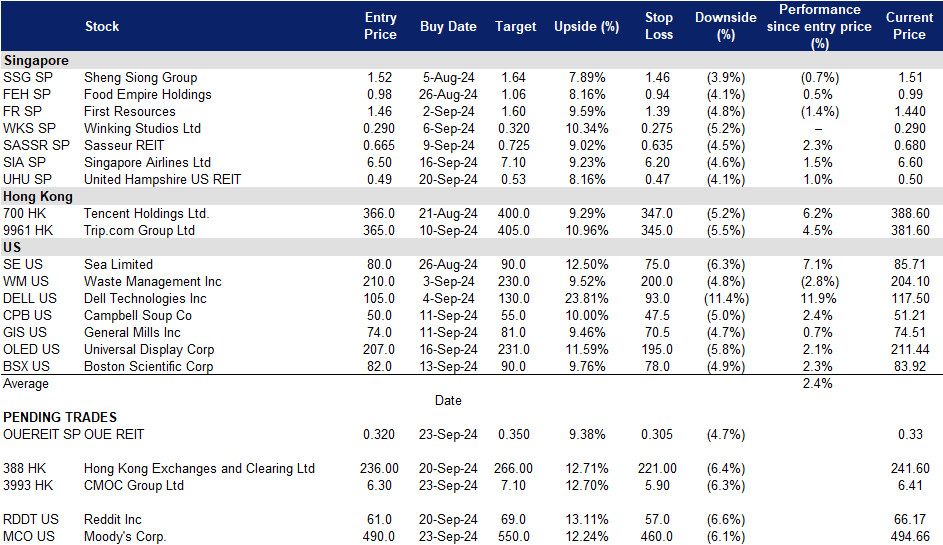Image resolution: width=943 pixels, height=545 pixels.
Task: Click Tencent's current price 388.60
Action: click(x=910, y=214)
